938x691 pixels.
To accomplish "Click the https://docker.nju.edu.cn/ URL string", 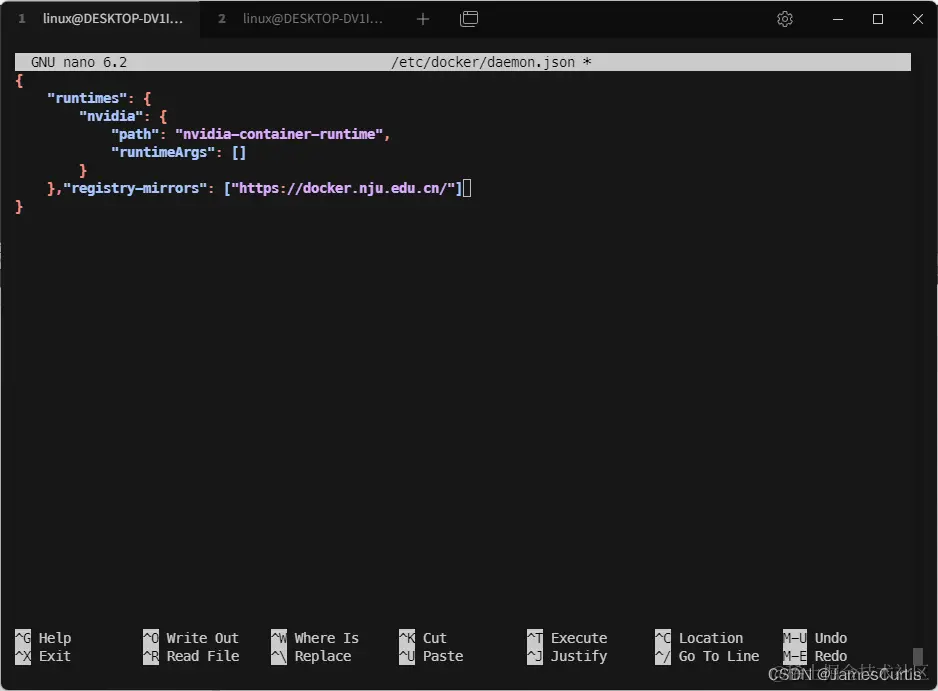I will [x=343, y=188].
